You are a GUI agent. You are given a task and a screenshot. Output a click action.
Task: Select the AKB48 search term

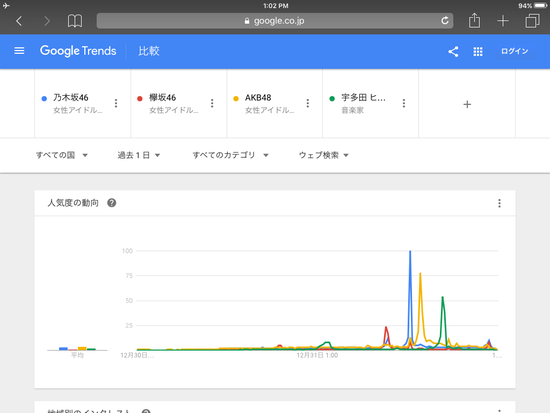(258, 98)
